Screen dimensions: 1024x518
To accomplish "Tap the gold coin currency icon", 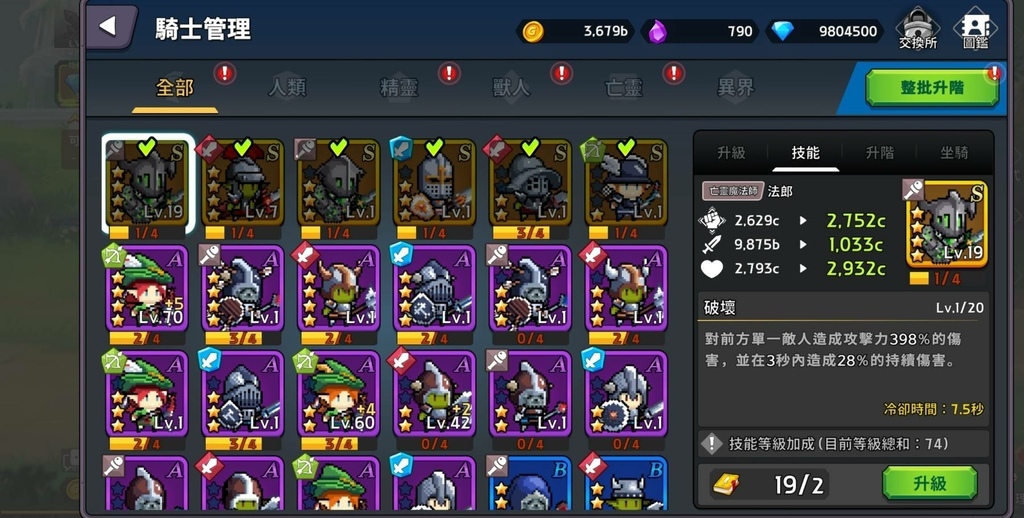I will [533, 31].
